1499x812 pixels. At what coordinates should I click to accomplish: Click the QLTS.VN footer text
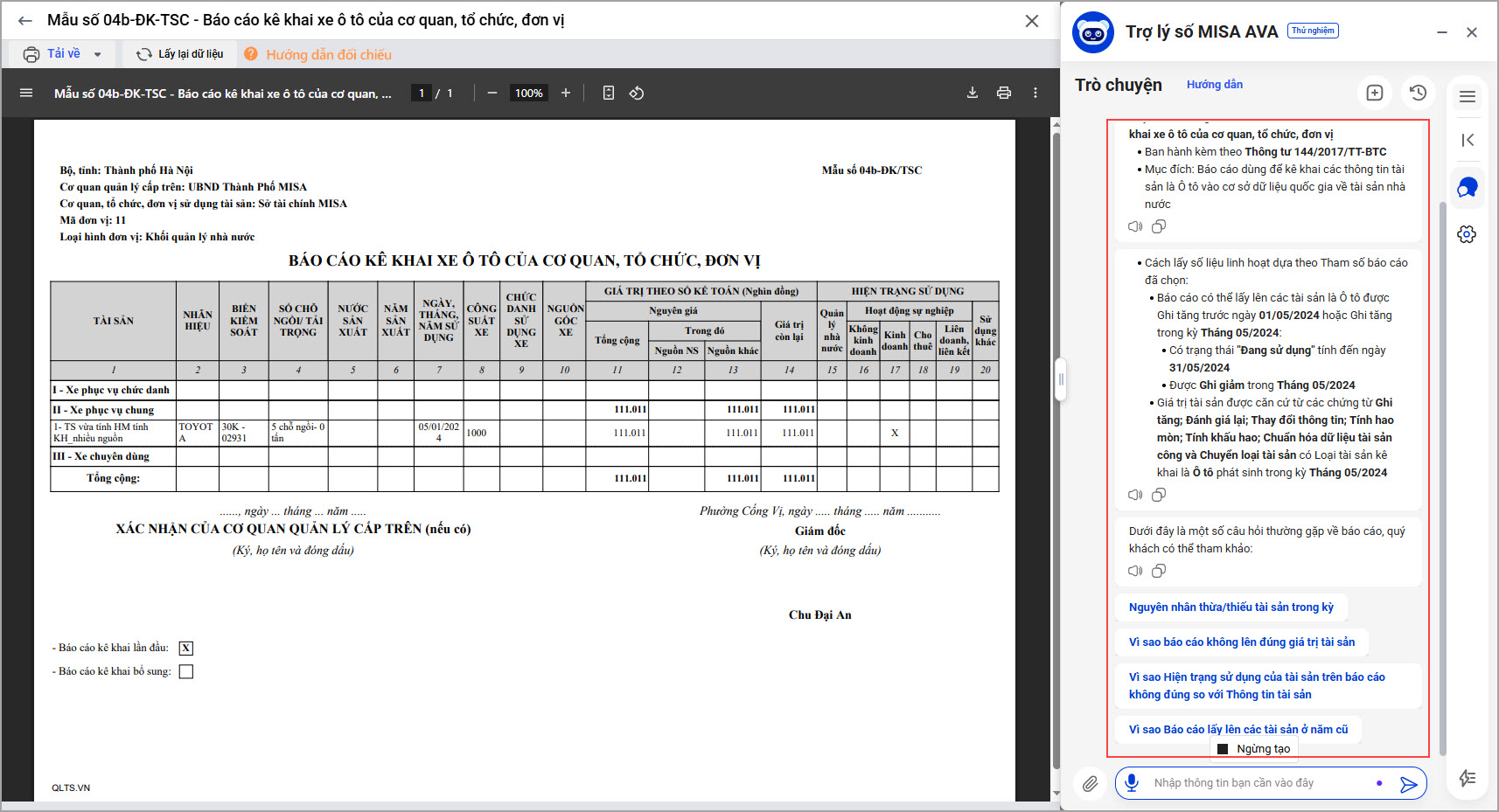tap(71, 788)
